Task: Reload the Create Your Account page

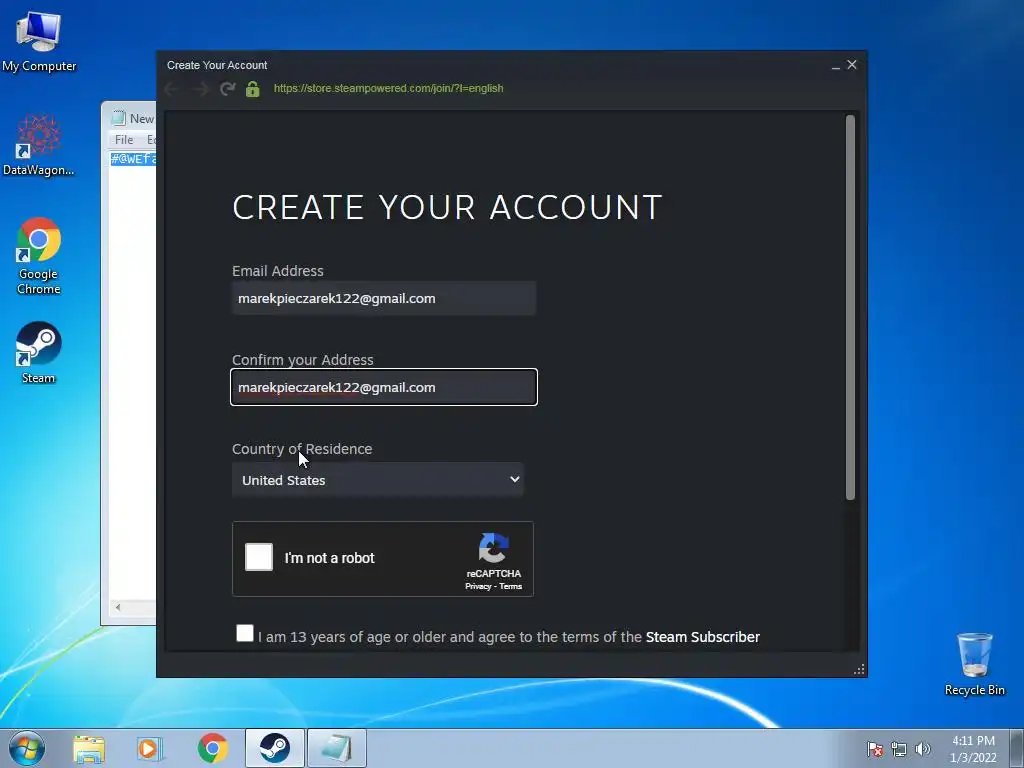Action: click(227, 89)
